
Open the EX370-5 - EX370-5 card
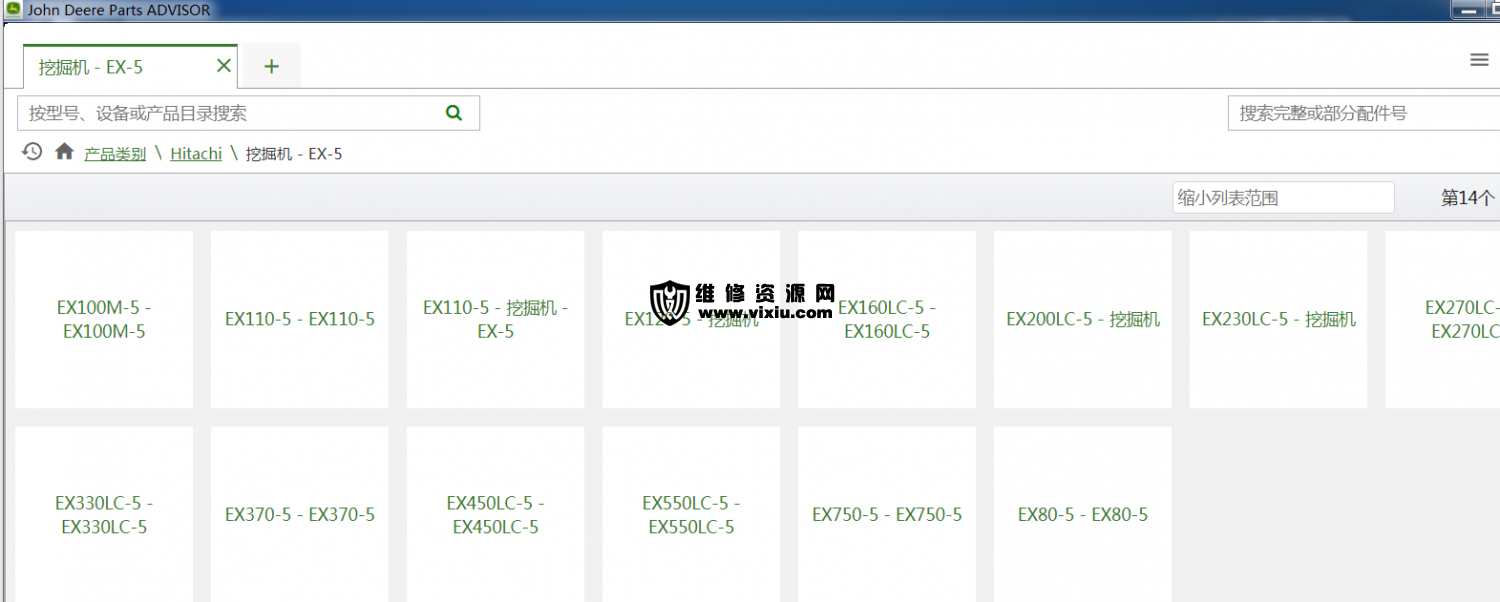tap(300, 515)
